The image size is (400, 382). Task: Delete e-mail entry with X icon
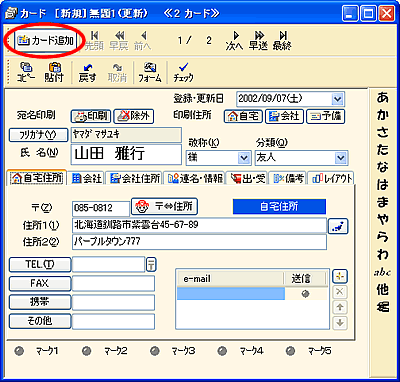coord(340,292)
